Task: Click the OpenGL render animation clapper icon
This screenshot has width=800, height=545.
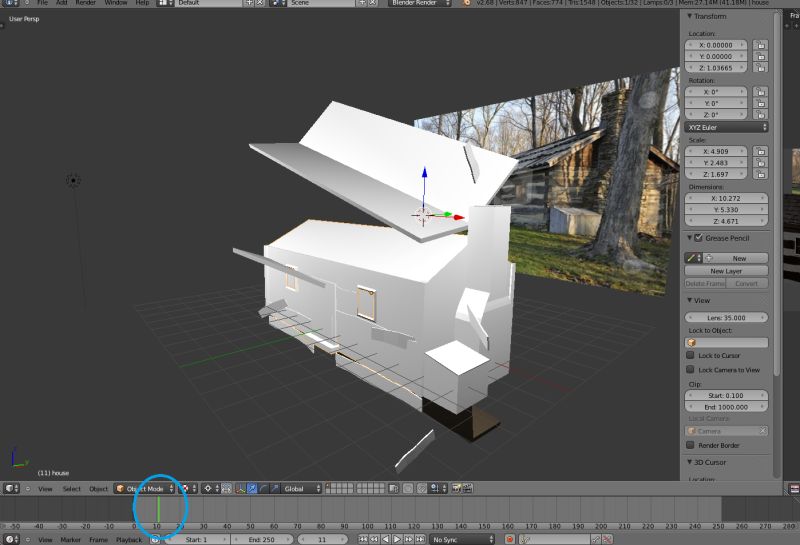Action: [467, 488]
